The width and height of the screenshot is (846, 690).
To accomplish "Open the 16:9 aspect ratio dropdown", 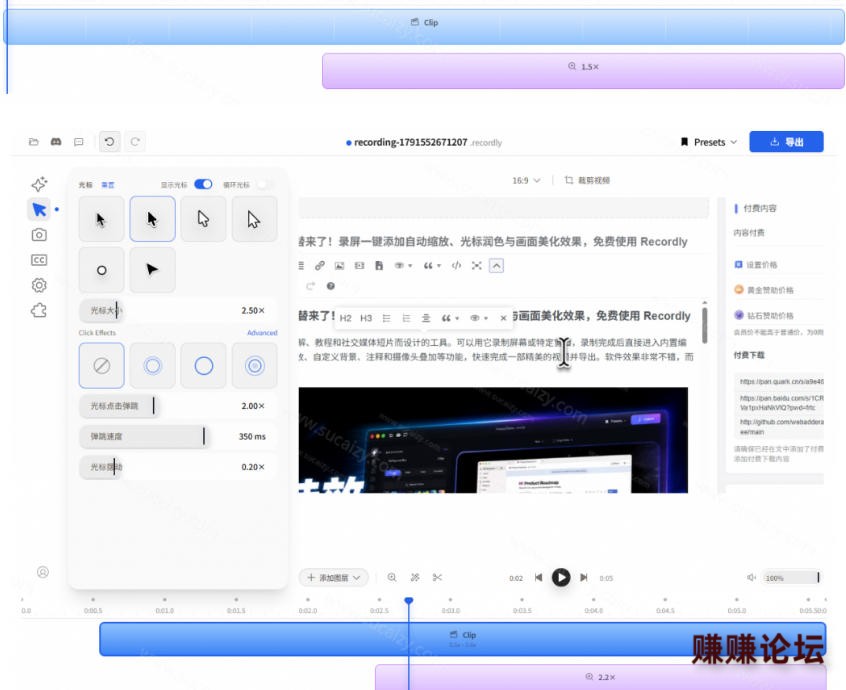I will [x=526, y=180].
